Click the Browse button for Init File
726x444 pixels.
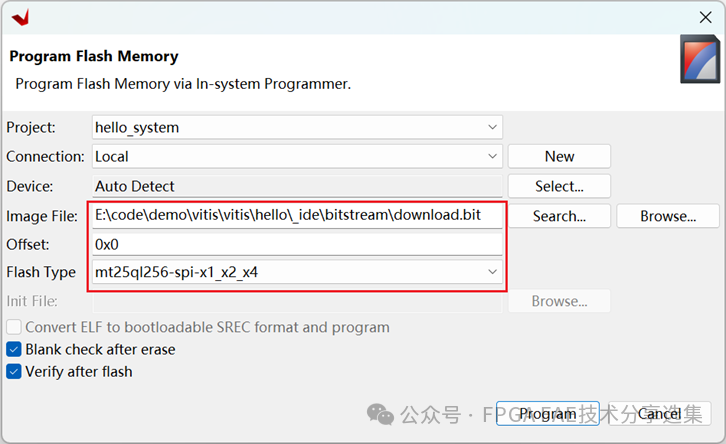(x=559, y=301)
